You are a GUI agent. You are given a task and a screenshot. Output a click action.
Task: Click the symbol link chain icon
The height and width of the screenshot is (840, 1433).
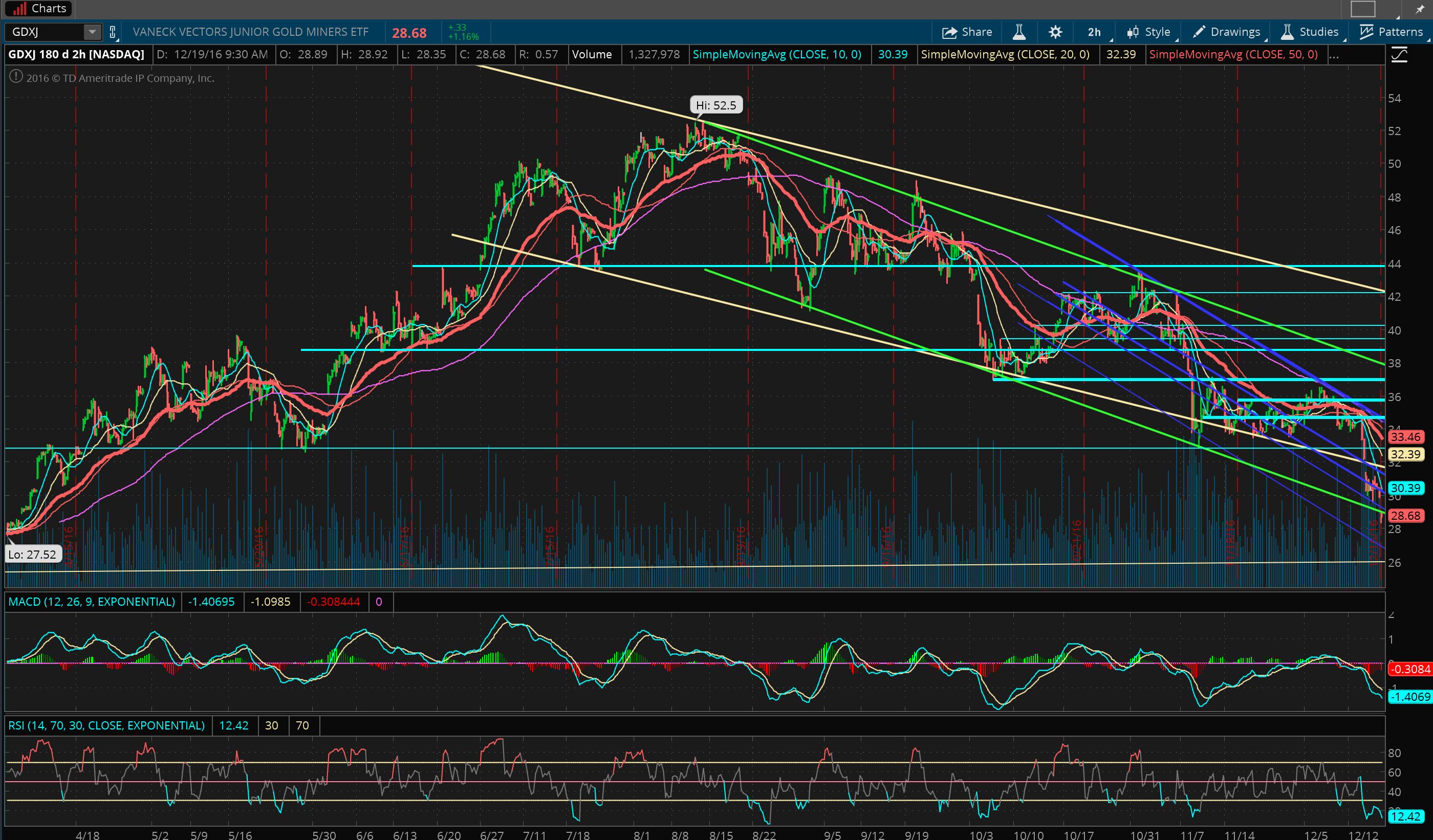coord(113,32)
